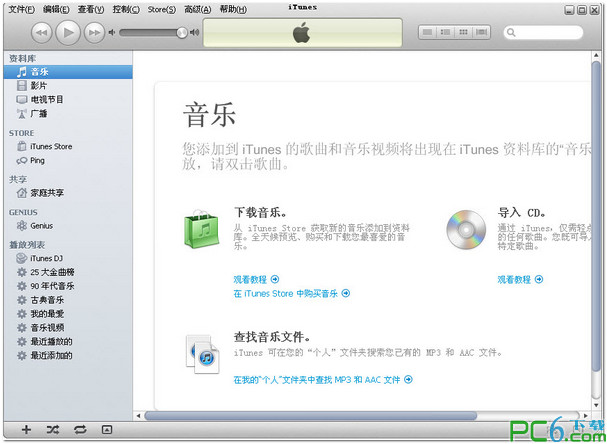
Task: Open Genius in the sidebar
Action: pos(68,226)
